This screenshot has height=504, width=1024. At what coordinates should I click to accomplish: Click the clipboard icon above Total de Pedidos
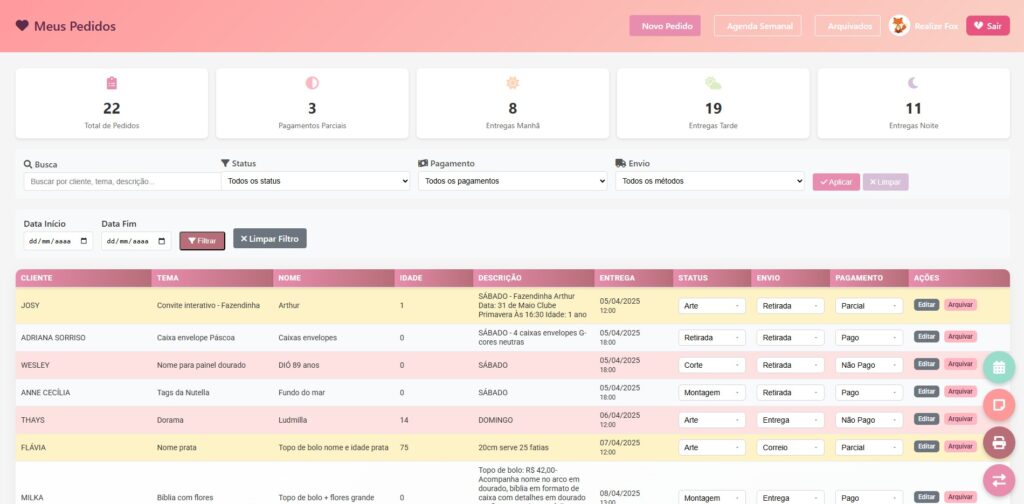[112, 83]
